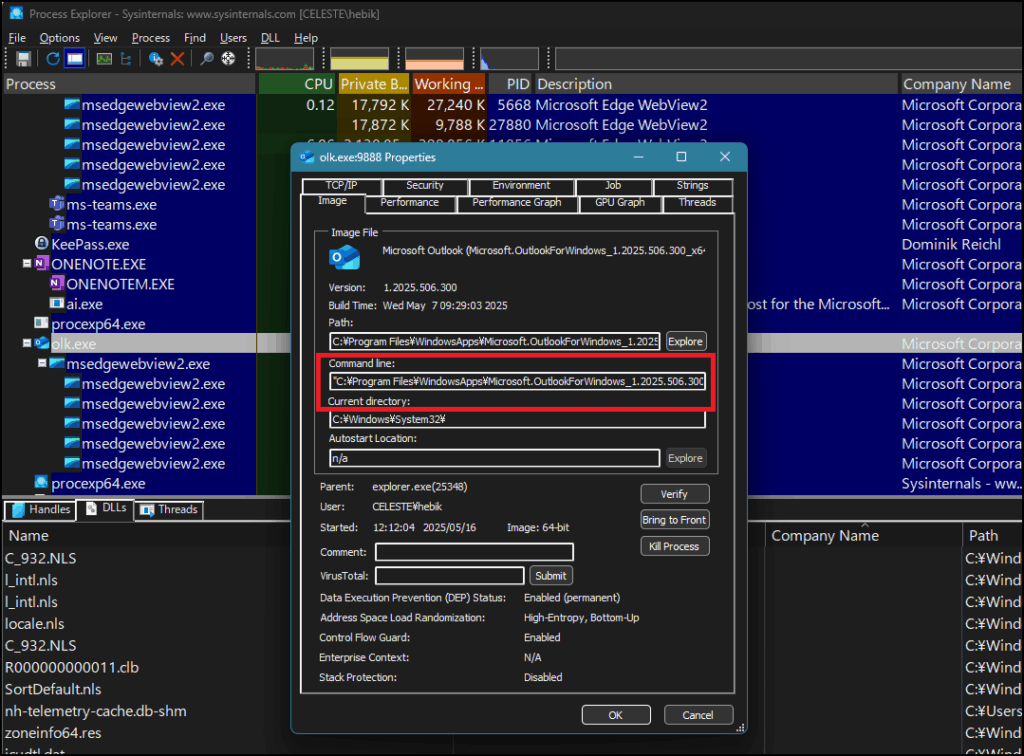Click the Find magnifier toolbar icon
The height and width of the screenshot is (756, 1024).
tap(206, 59)
